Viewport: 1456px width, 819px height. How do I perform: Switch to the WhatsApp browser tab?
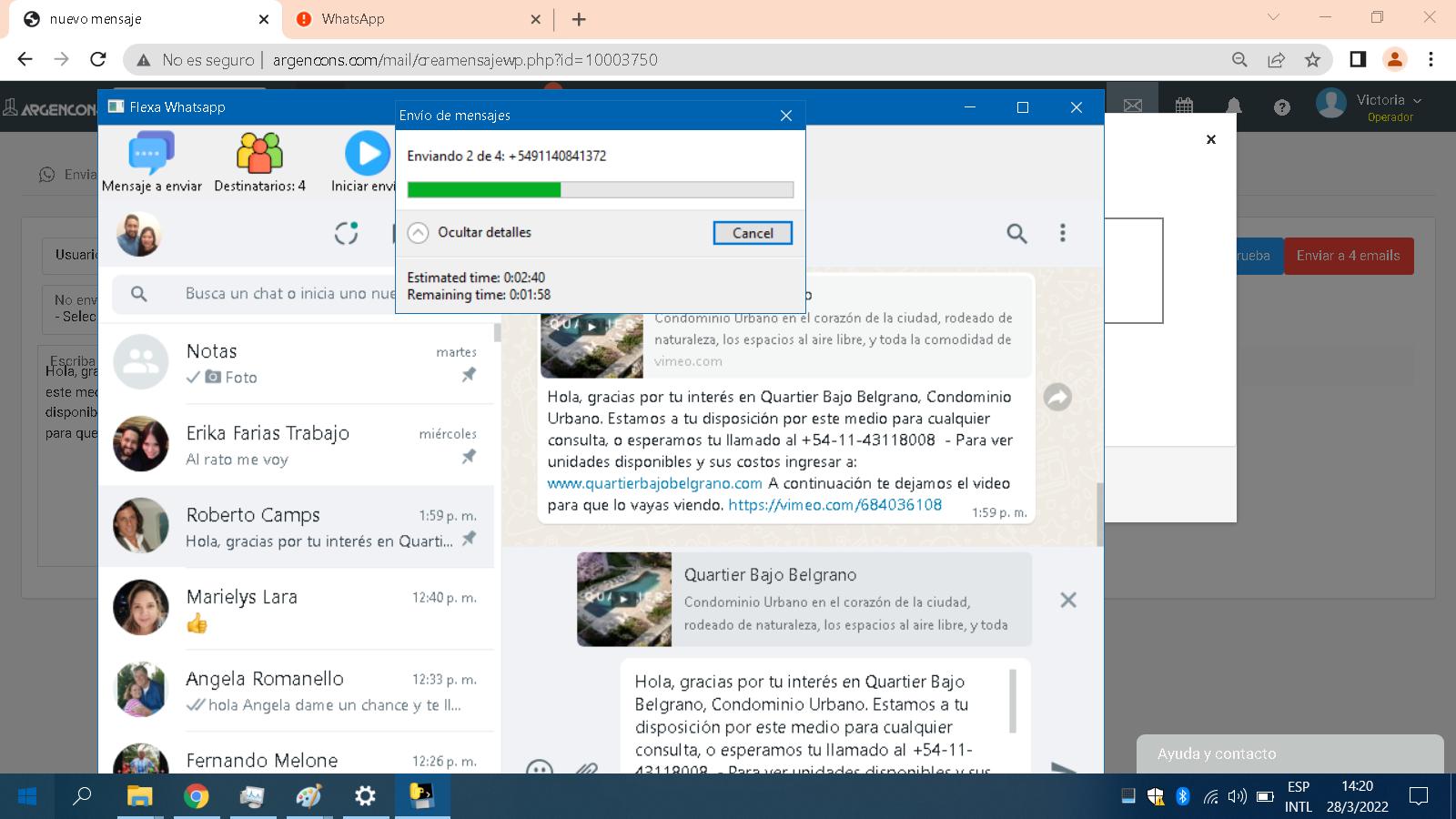419,19
